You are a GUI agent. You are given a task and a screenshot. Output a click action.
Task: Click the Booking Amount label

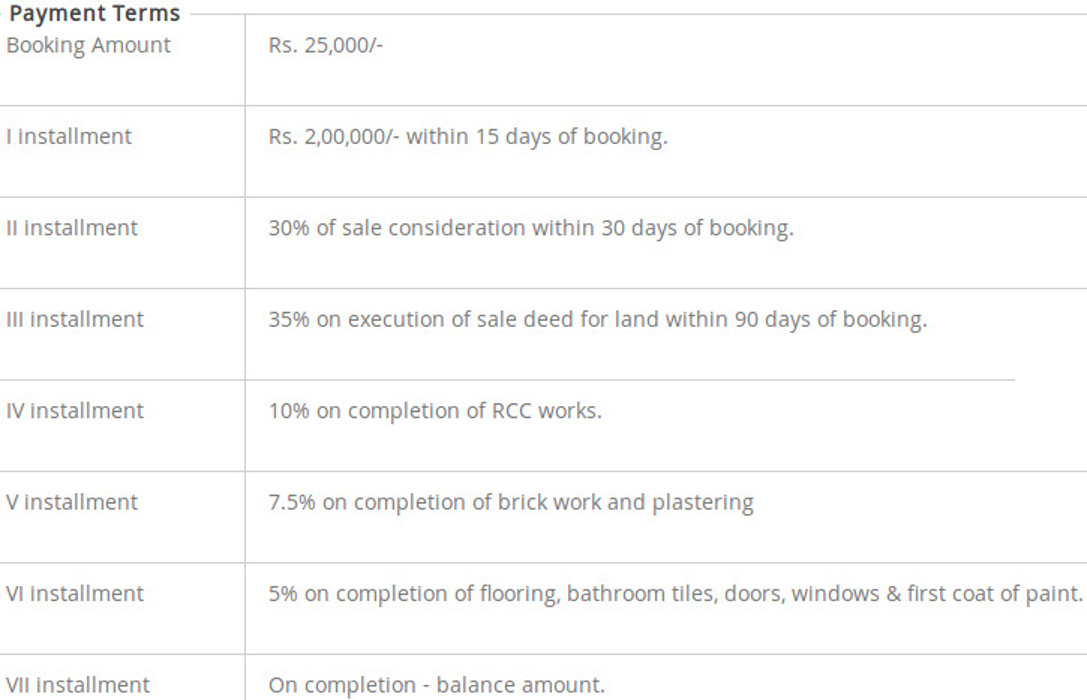click(x=88, y=45)
